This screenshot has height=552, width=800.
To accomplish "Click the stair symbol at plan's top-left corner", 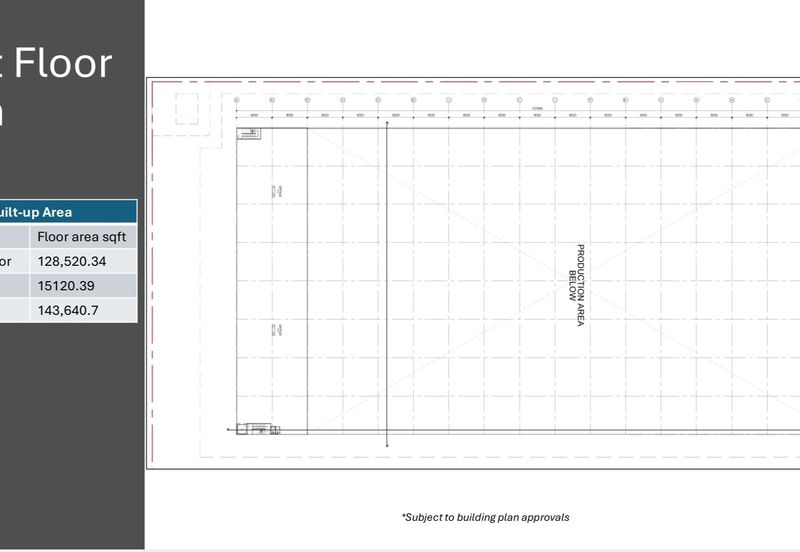I will click(249, 134).
